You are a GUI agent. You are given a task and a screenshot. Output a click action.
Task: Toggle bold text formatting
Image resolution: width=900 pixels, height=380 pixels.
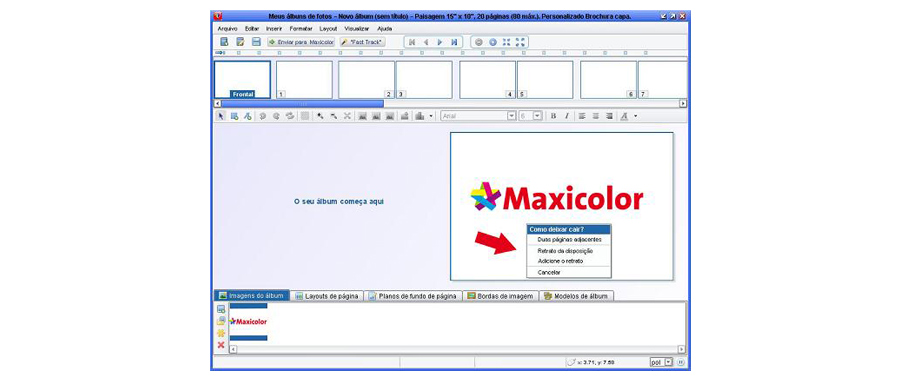[x=553, y=116]
